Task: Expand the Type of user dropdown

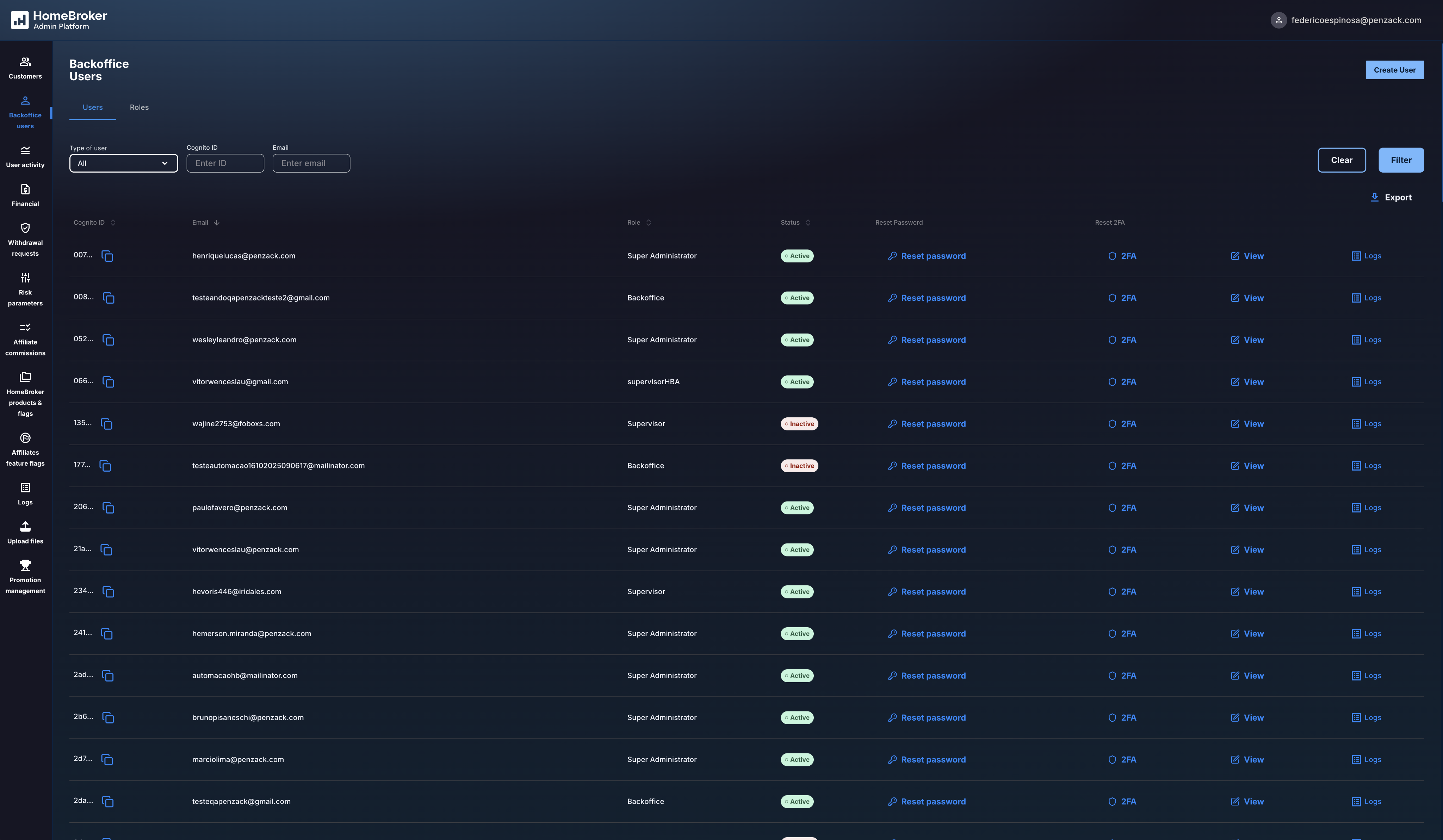Action: pos(124,163)
